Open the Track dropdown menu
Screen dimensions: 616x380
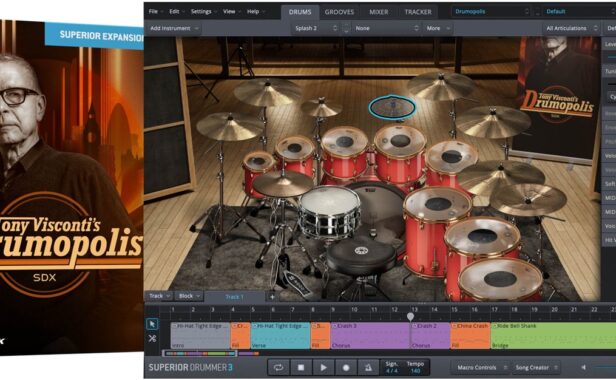tap(159, 296)
